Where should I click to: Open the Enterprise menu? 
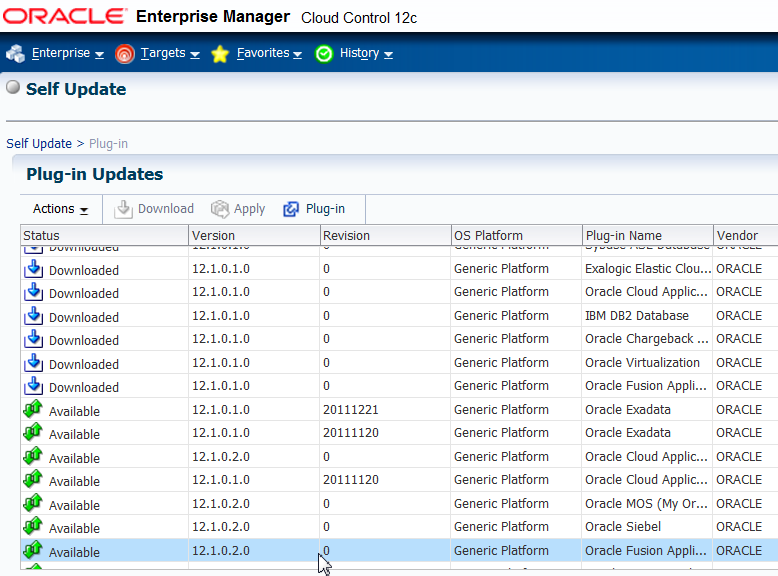point(67,53)
